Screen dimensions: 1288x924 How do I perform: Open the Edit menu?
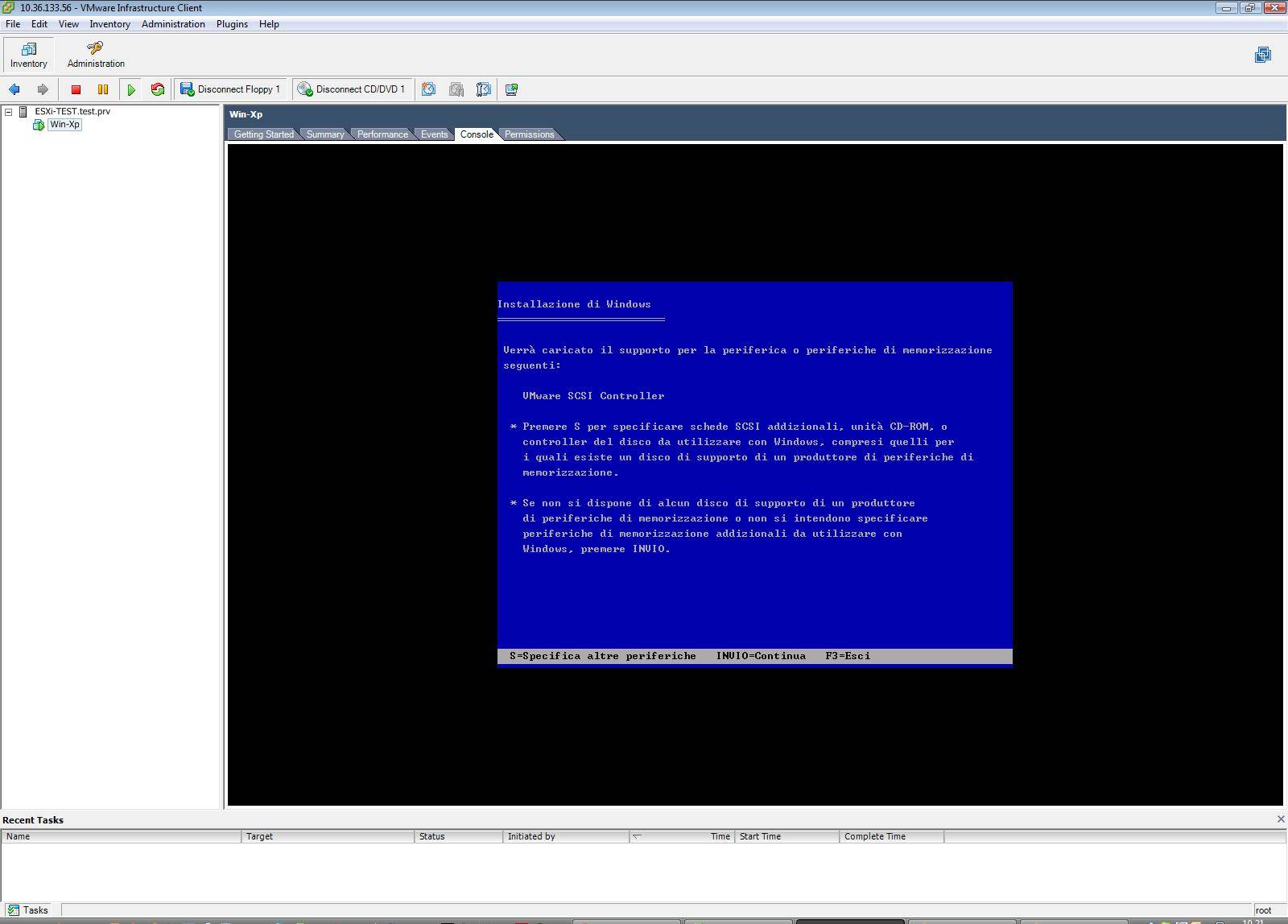tap(39, 24)
